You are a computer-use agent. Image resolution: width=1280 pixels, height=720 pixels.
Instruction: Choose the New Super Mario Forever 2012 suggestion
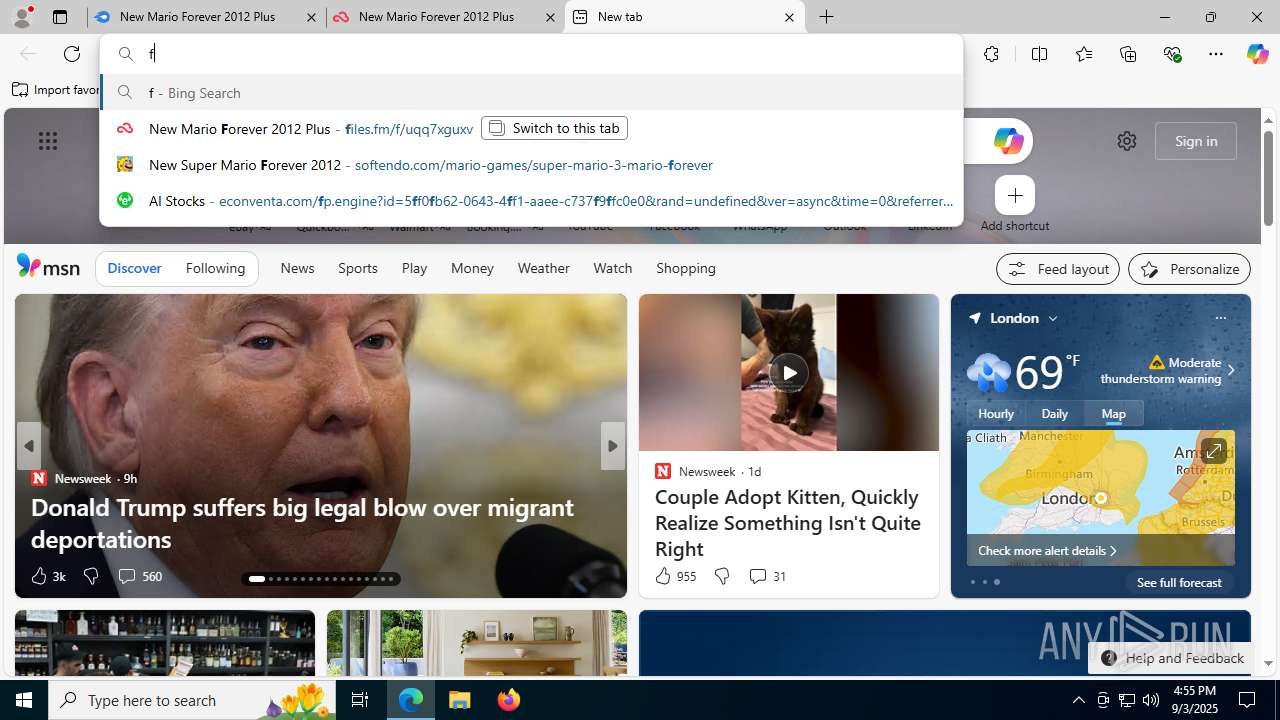point(531,164)
